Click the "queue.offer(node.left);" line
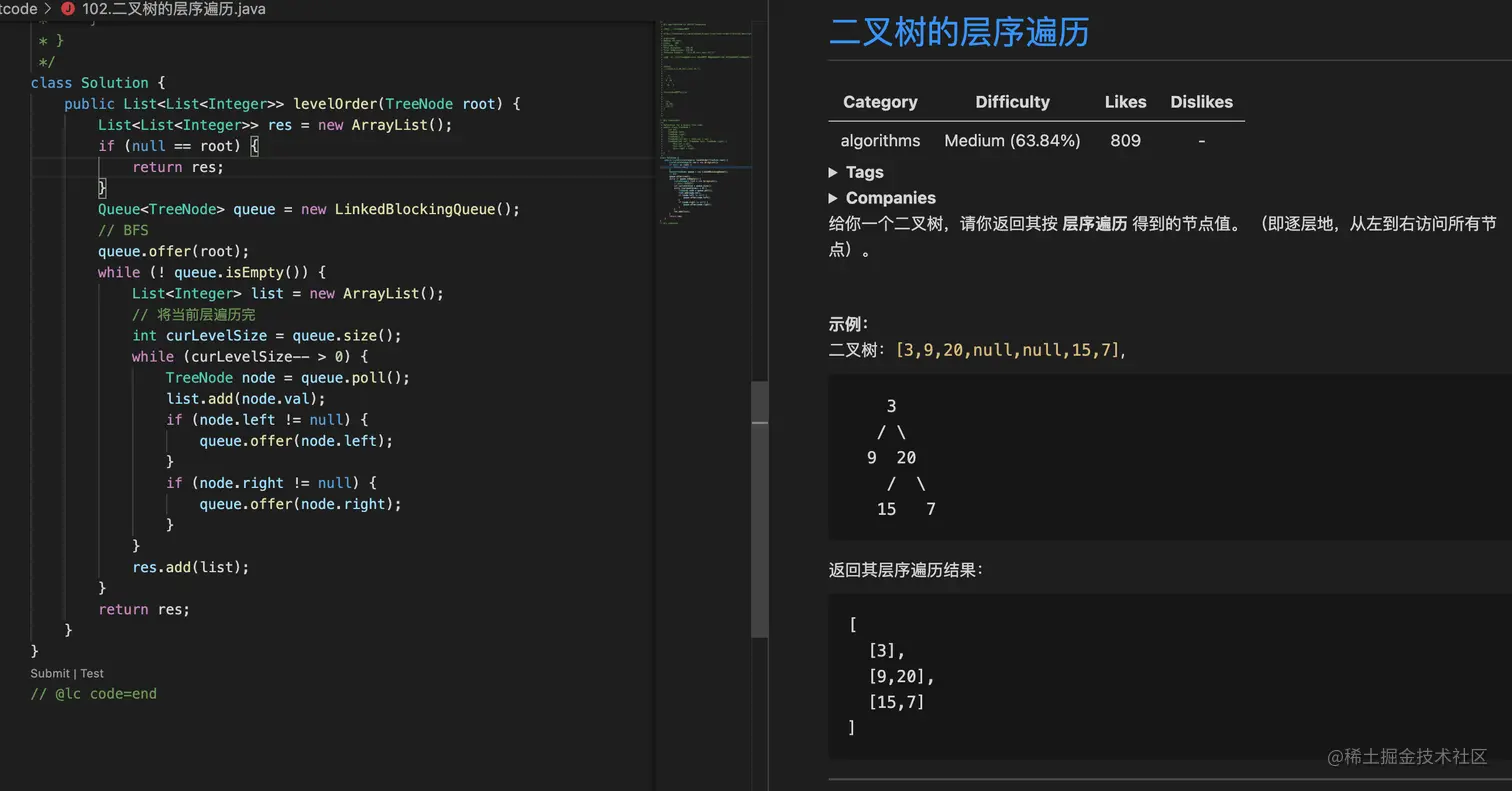This screenshot has width=1512, height=791. (296, 440)
